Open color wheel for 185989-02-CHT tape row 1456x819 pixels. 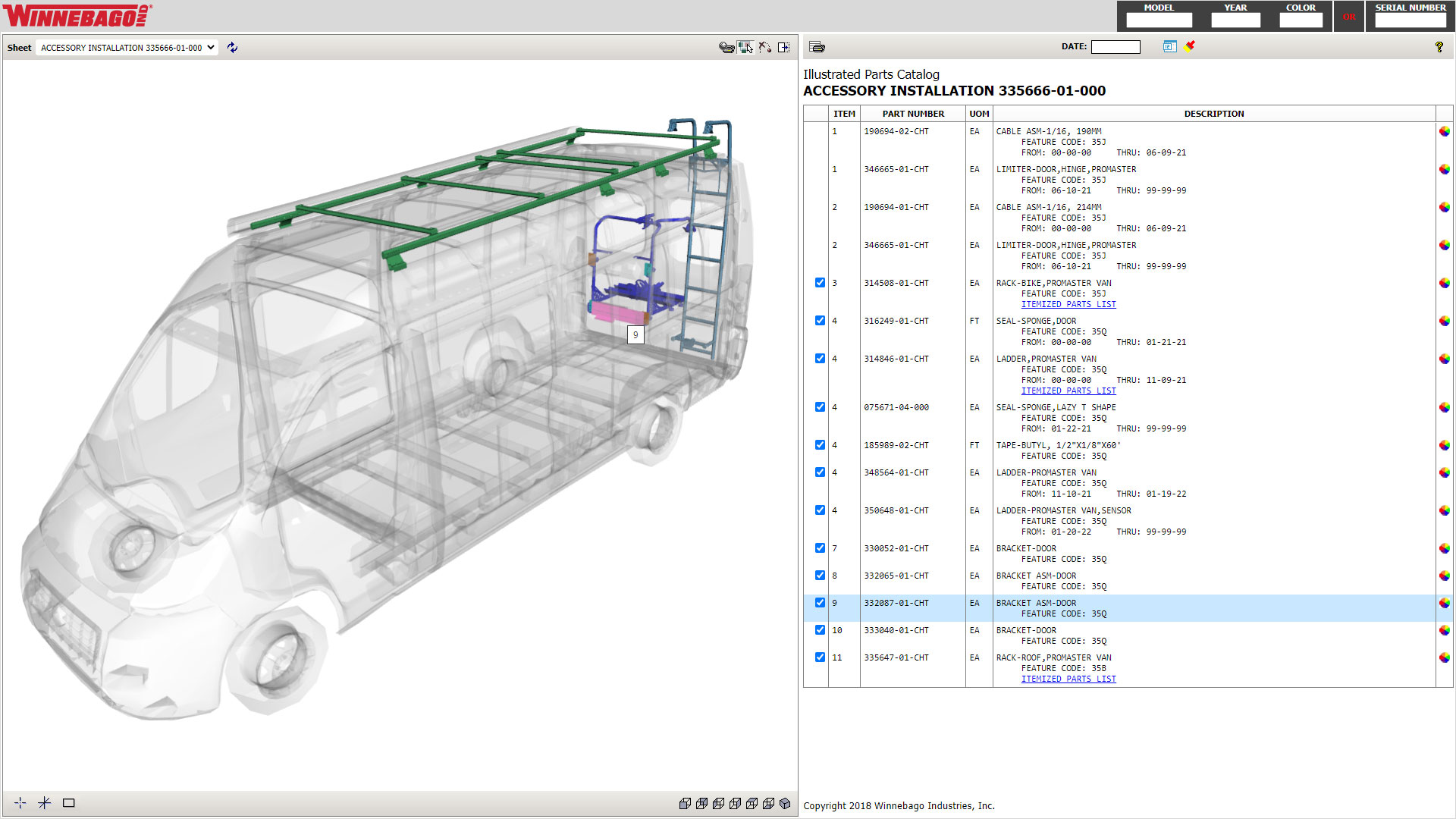[1444, 445]
